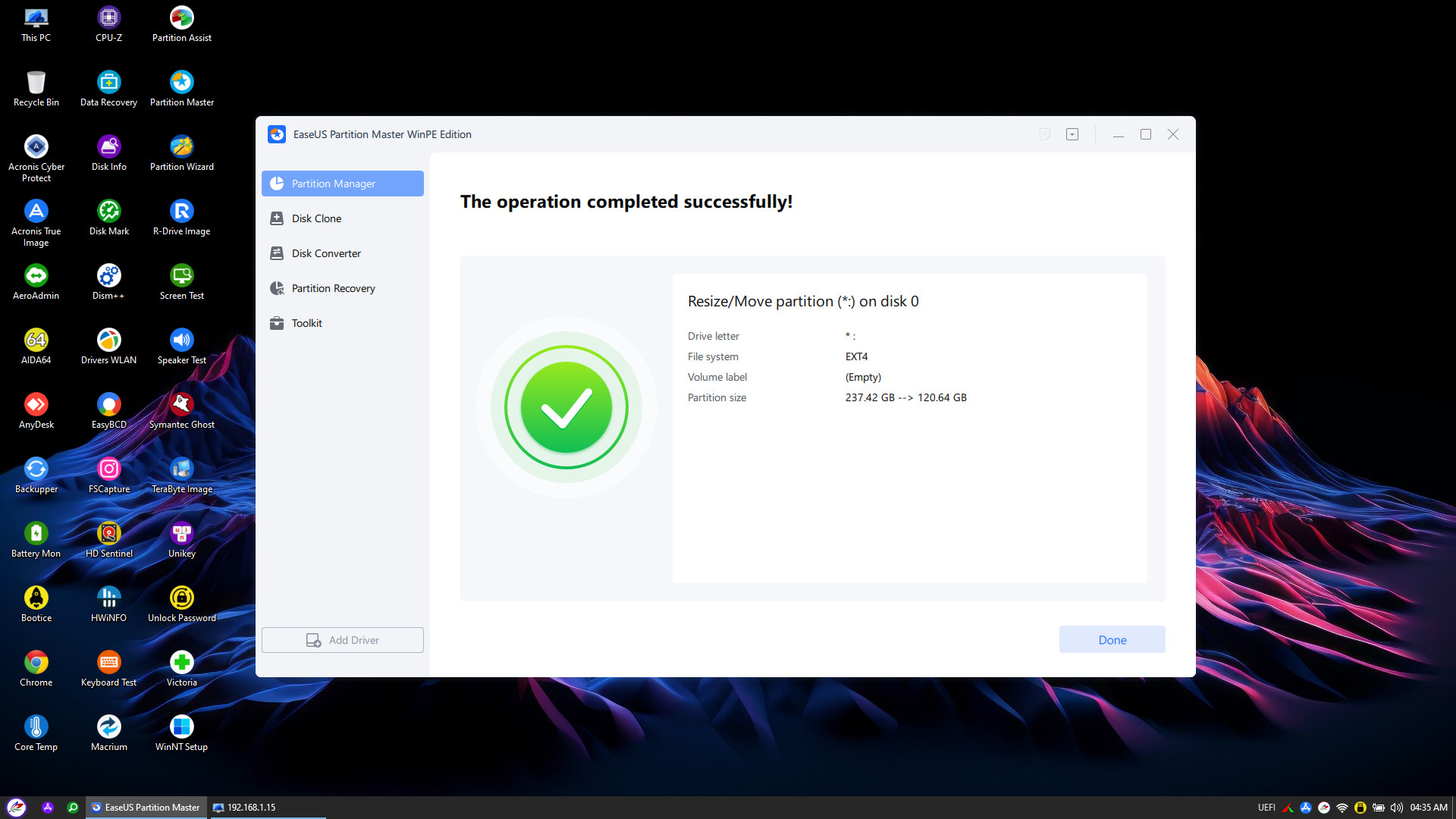Open the Start menu on the taskbar
The height and width of the screenshot is (819, 1456).
click(17, 808)
